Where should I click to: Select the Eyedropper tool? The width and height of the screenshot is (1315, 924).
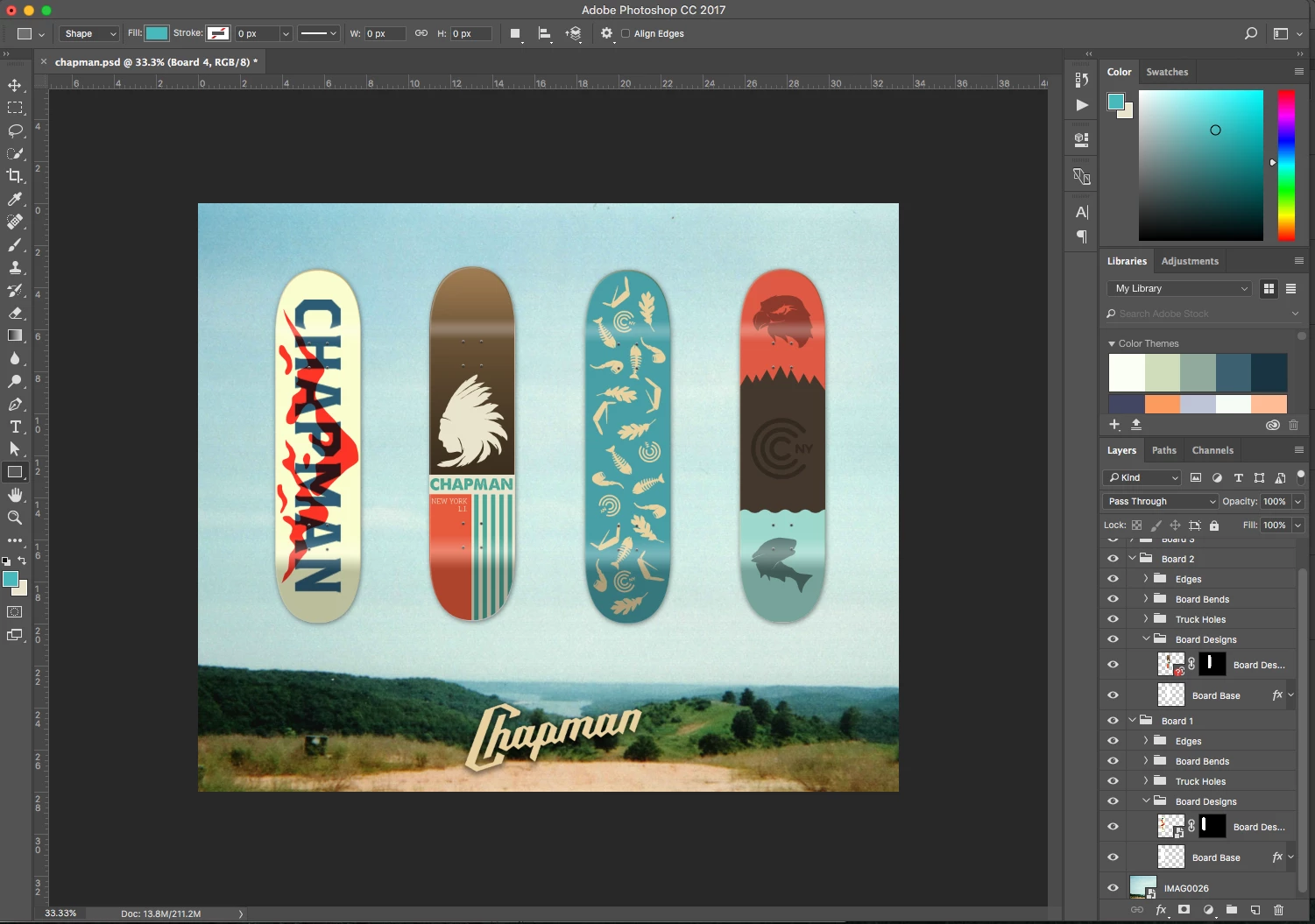coord(15,199)
